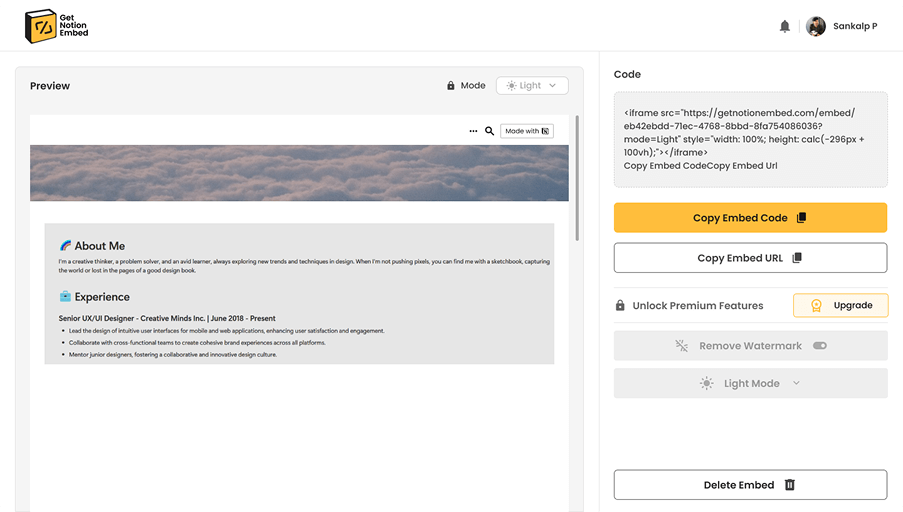Click the three-dot menu in preview
This screenshot has height=512, width=903.
pos(473,131)
